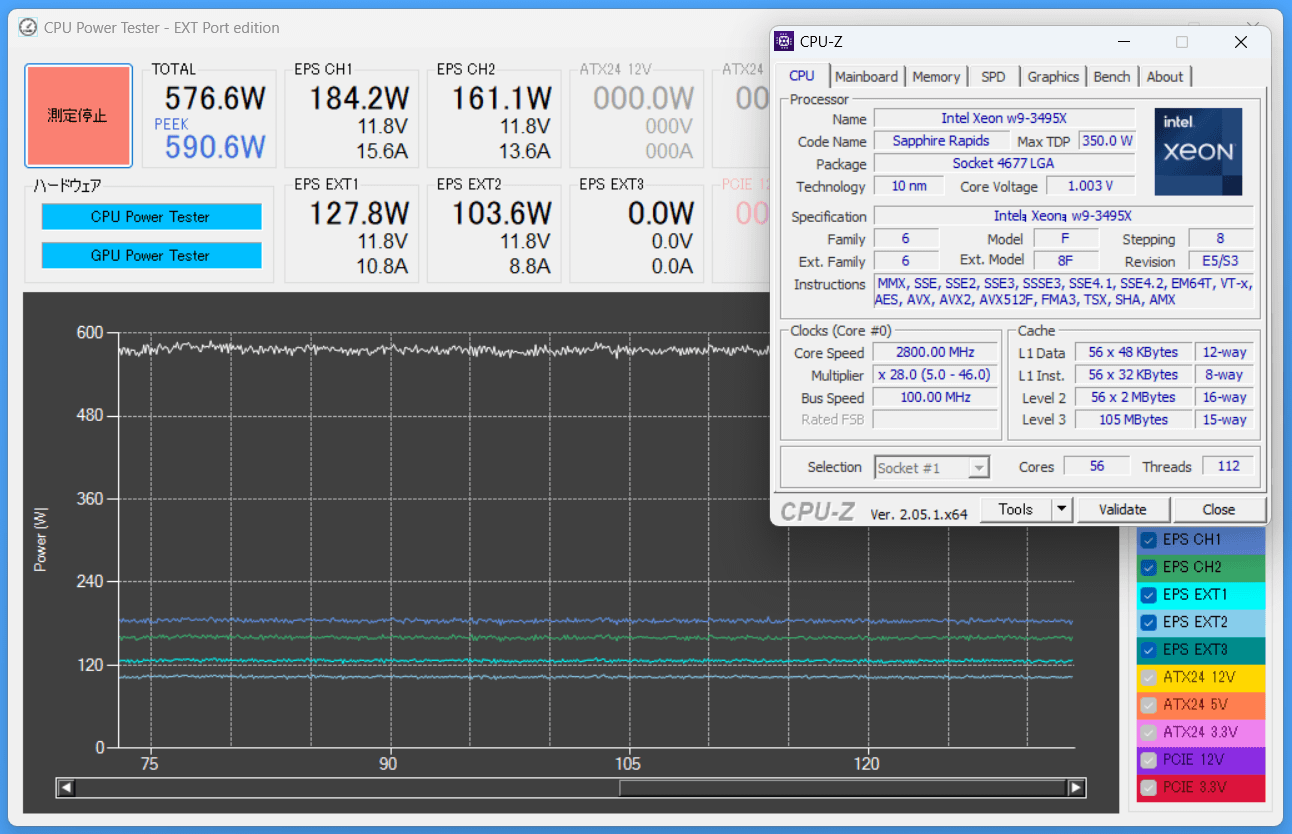This screenshot has width=1292, height=834.
Task: Open the Tools dropdown arrow in CPU-Z
Action: coord(1061,509)
